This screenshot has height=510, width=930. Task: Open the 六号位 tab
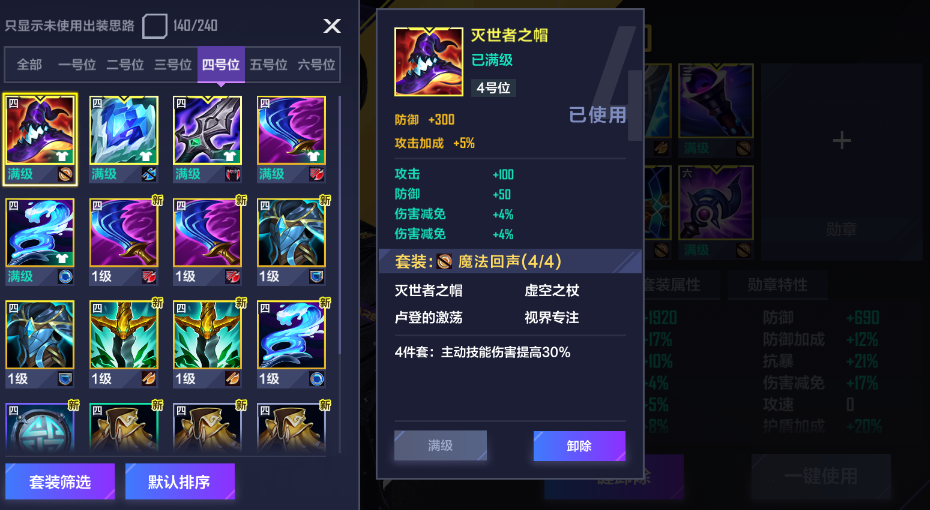(x=317, y=65)
